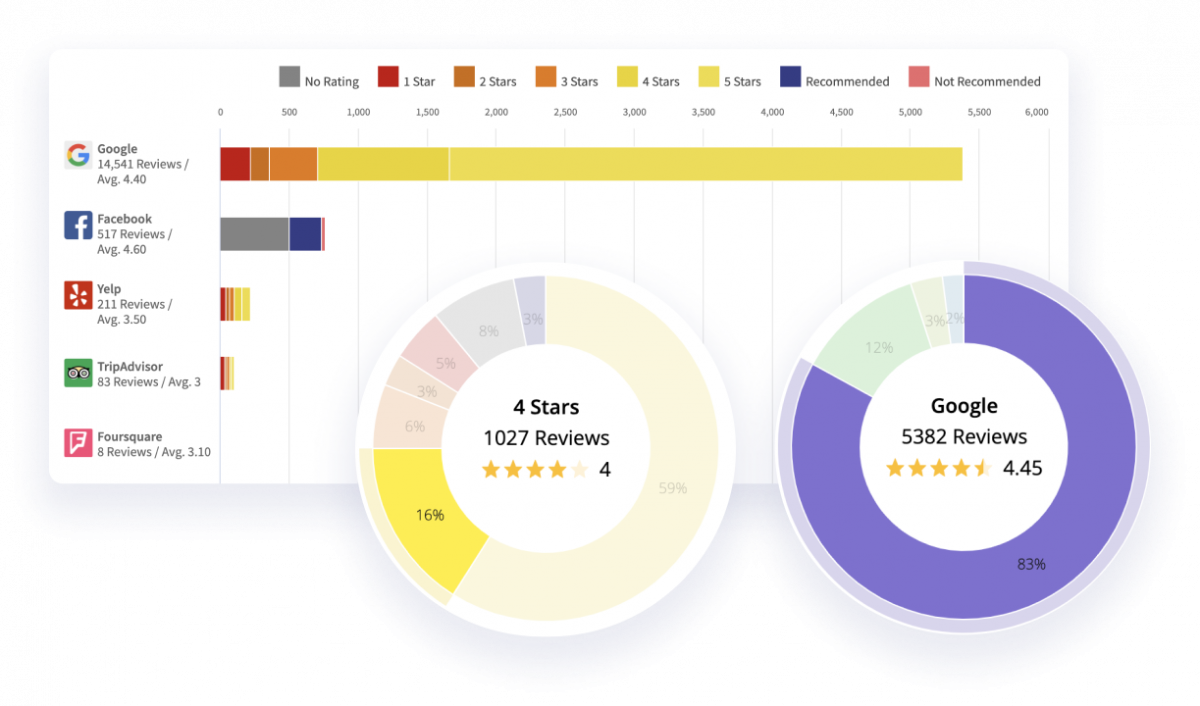Click the Foursquare 8 Reviews row label

tap(154, 444)
